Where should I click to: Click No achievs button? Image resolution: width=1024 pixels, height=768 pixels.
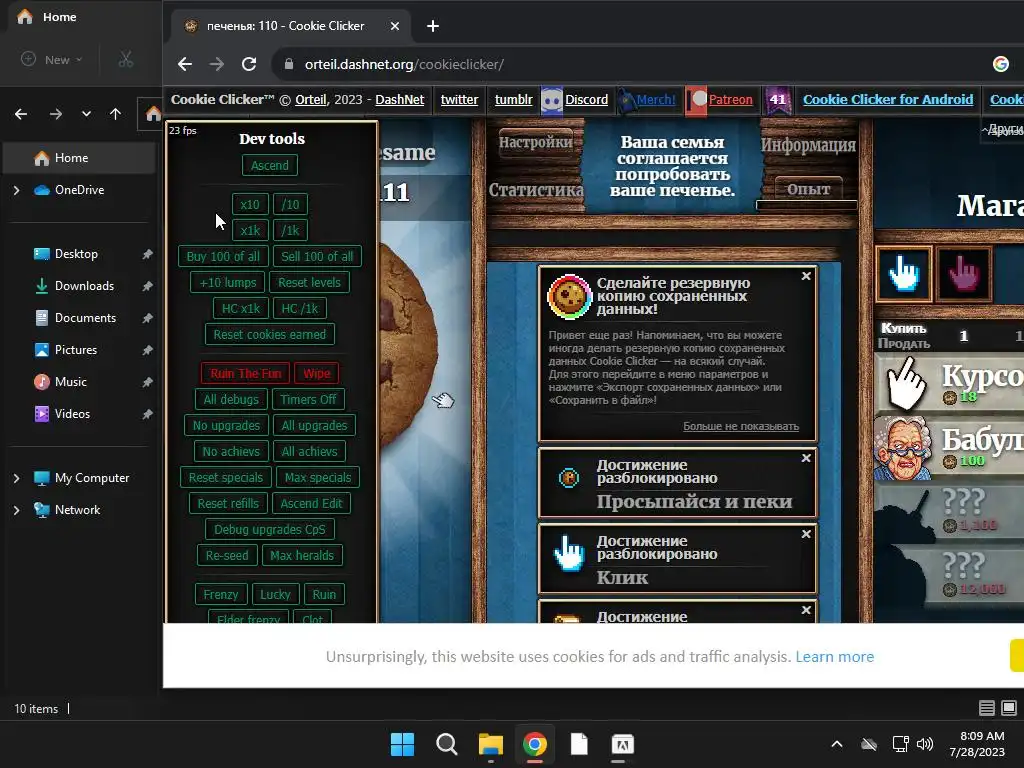[x=231, y=451]
